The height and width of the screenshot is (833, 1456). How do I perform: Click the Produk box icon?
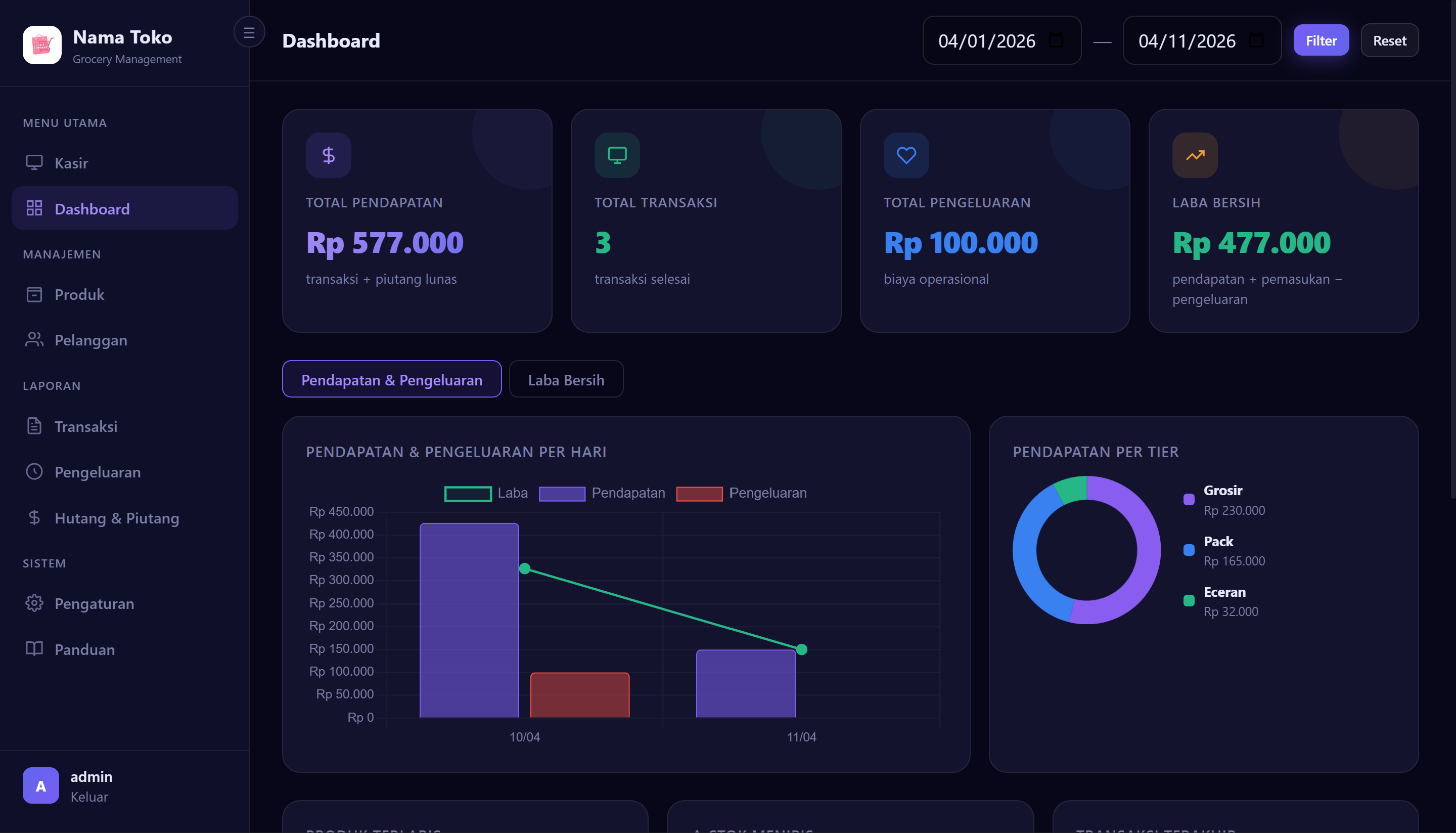(34, 295)
